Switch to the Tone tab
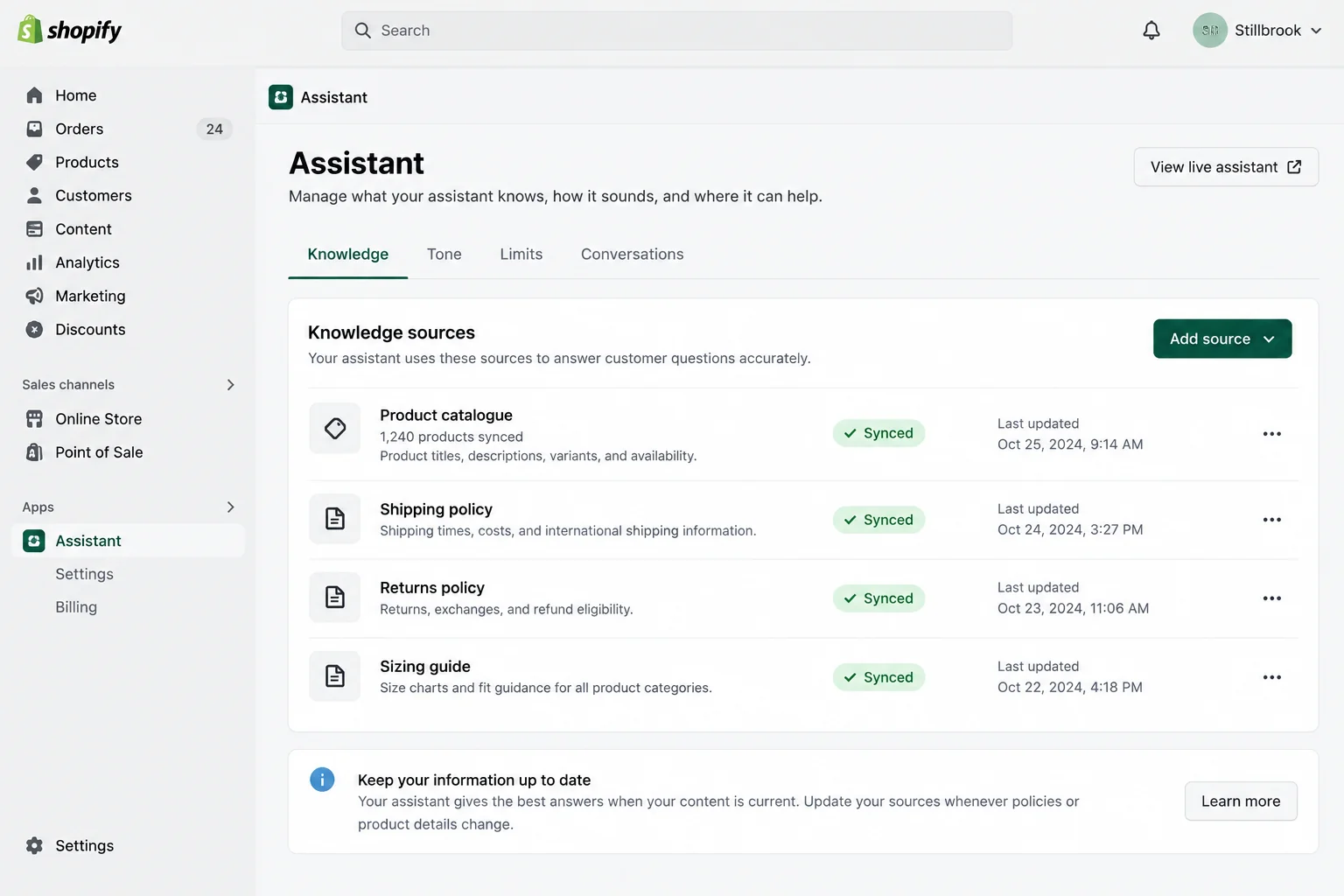The height and width of the screenshot is (896, 1344). click(444, 255)
